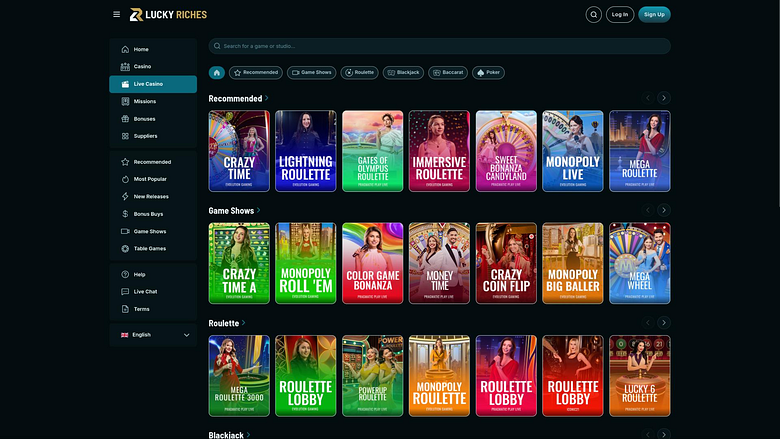
Task: Show next Roulette games with right arrow
Action: pyautogui.click(x=664, y=323)
